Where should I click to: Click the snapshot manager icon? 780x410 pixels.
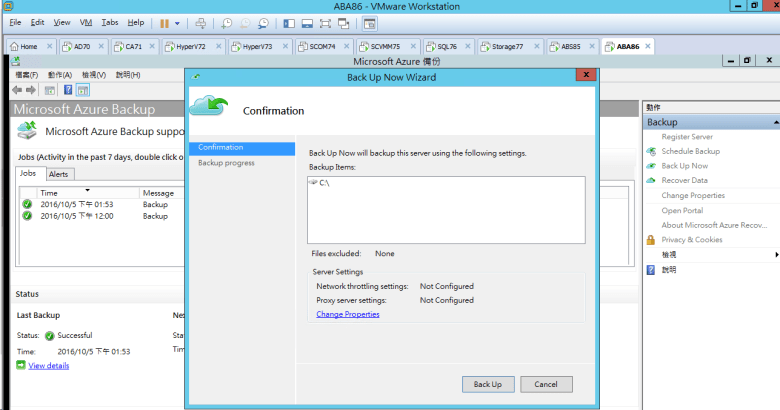263,22
